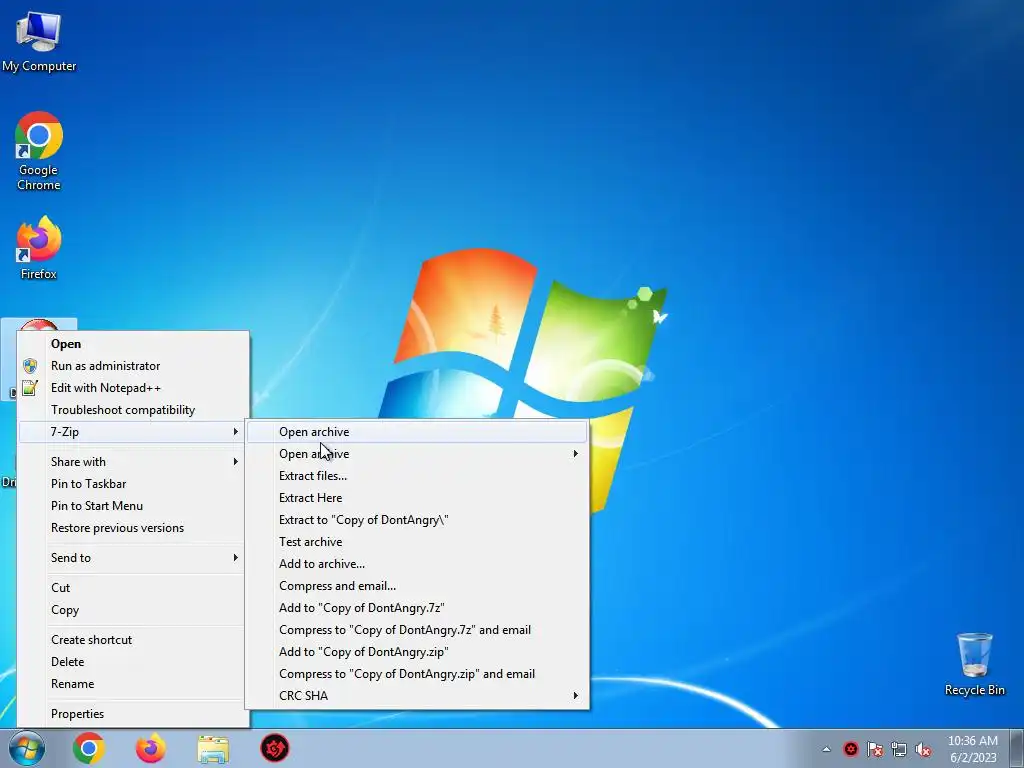The height and width of the screenshot is (768, 1024).
Task: Expand the CRC SHA submenu
Action: (417, 696)
